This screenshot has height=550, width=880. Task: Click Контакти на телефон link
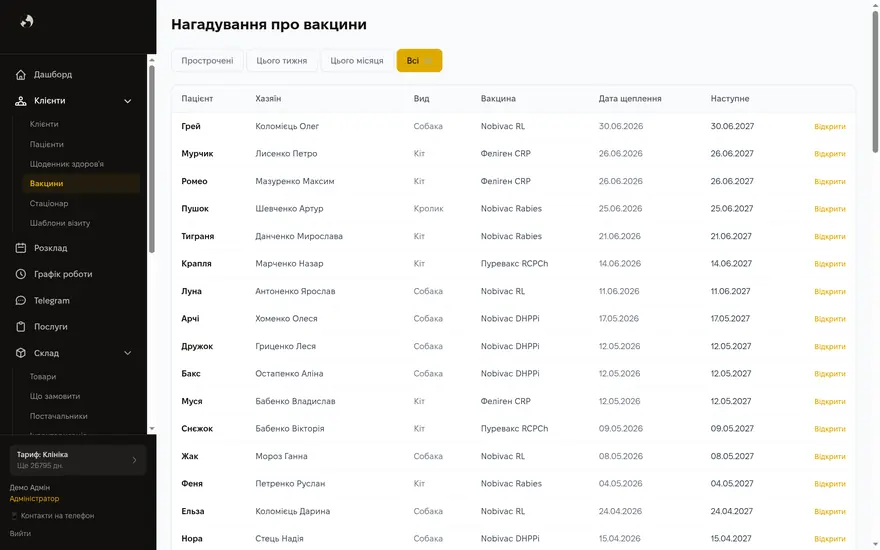point(57,516)
